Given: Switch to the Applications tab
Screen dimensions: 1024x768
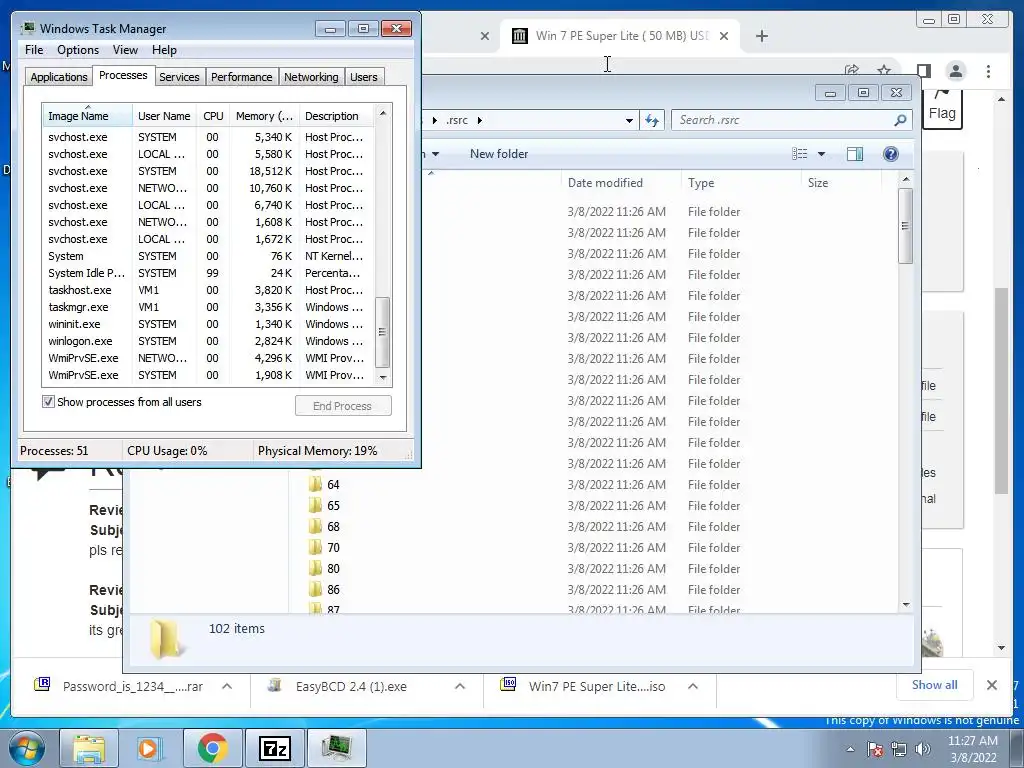Looking at the screenshot, I should [59, 77].
